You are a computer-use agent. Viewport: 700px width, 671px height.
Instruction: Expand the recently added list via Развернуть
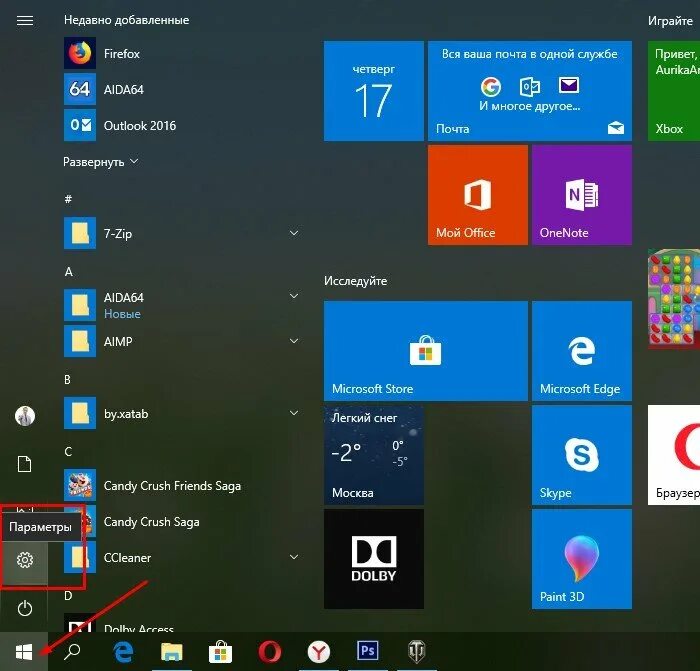click(x=101, y=162)
